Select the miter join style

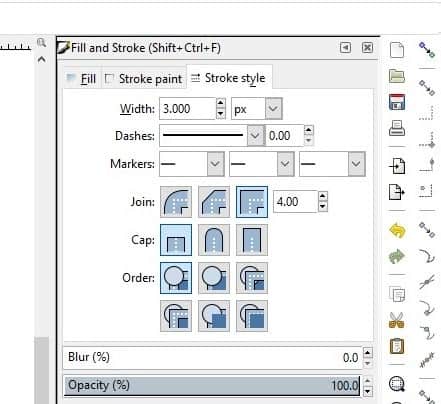click(252, 202)
